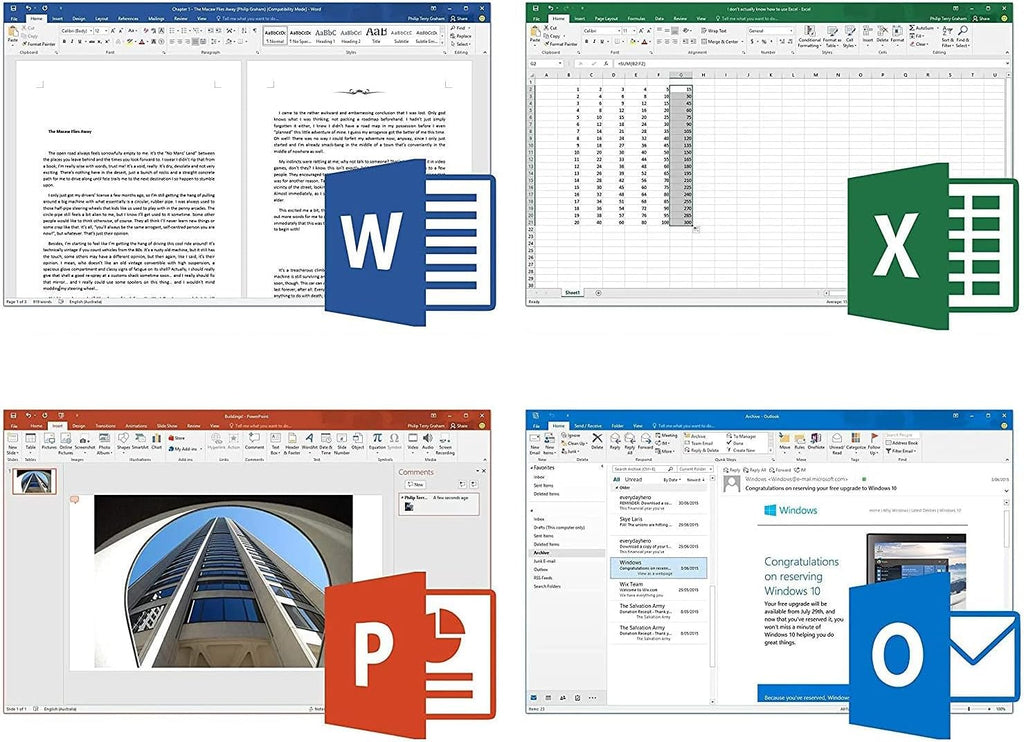Open the References tab in Word
1024x742 pixels.
click(128, 18)
